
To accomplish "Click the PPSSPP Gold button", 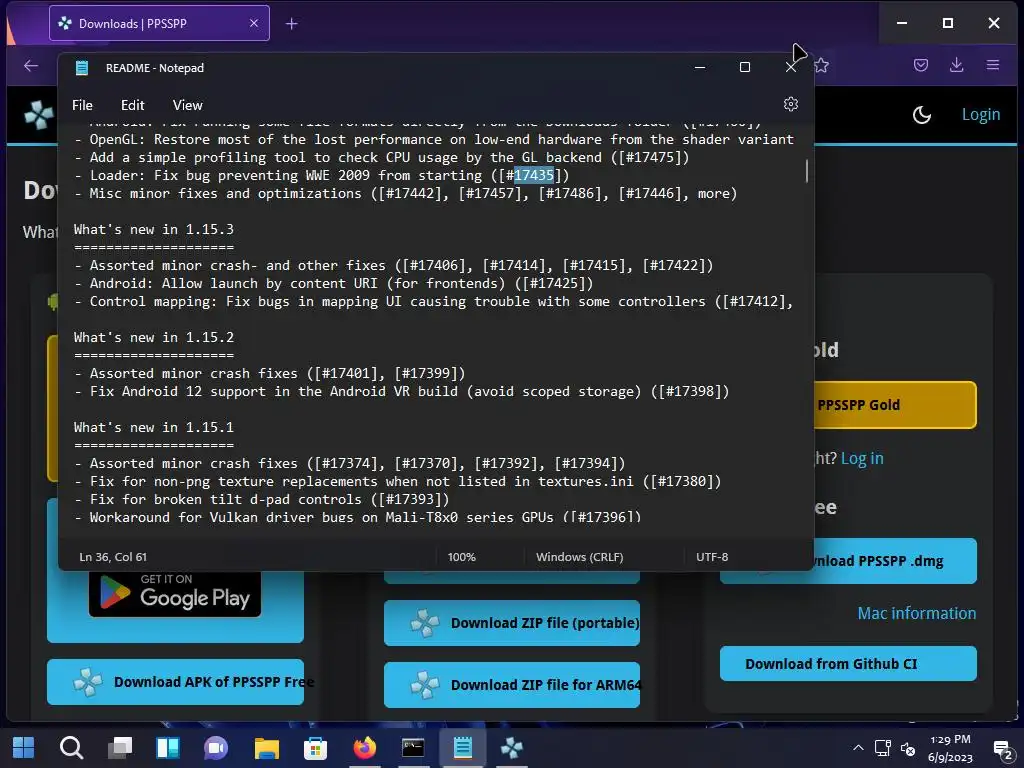I will [x=895, y=405].
